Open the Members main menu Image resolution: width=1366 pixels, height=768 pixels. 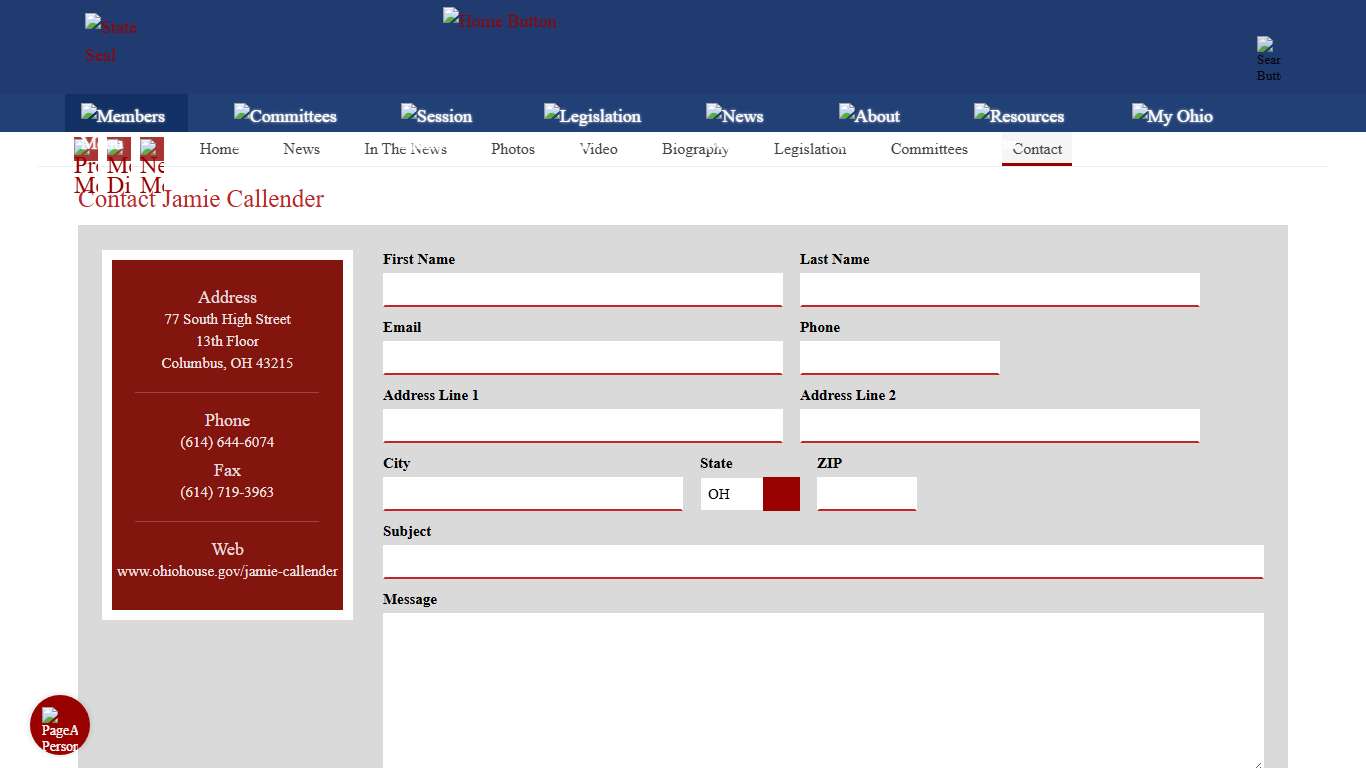[x=124, y=115]
